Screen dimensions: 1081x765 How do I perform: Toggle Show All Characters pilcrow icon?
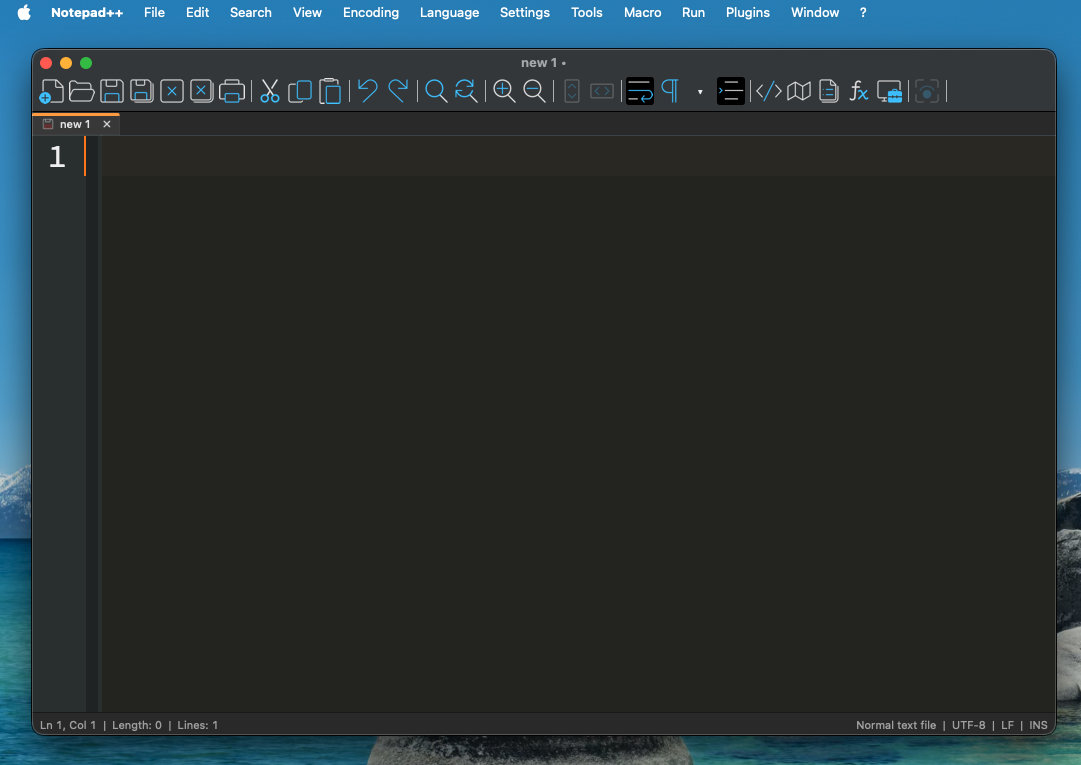[670, 91]
